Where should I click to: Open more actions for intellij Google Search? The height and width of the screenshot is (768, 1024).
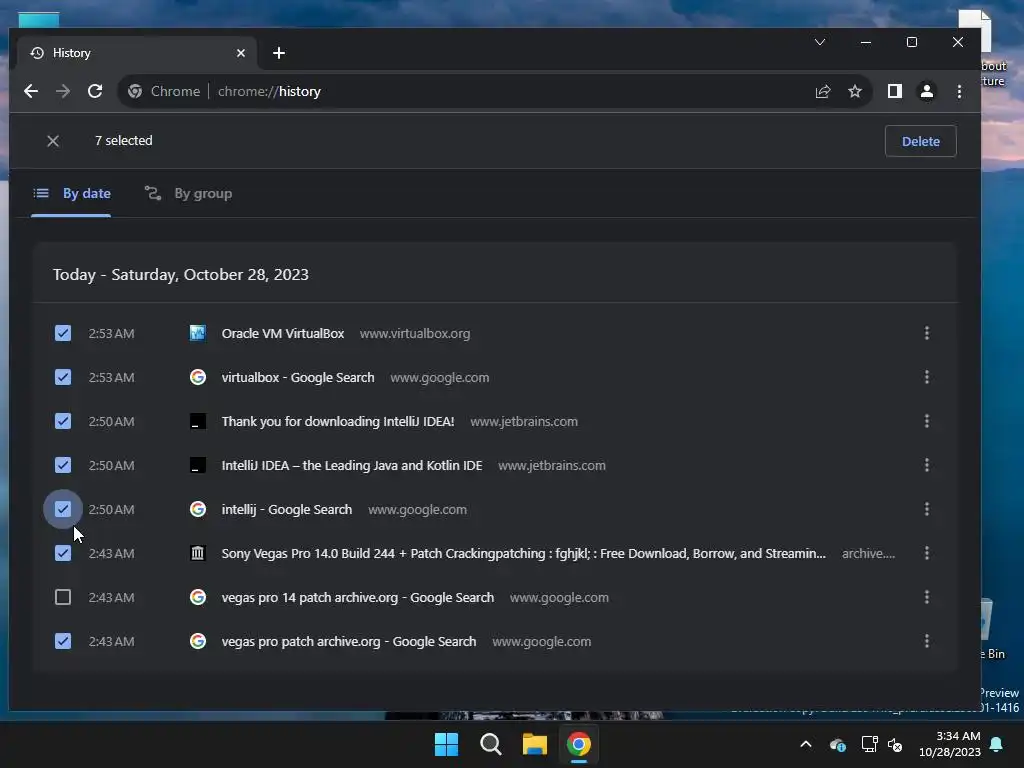927,509
